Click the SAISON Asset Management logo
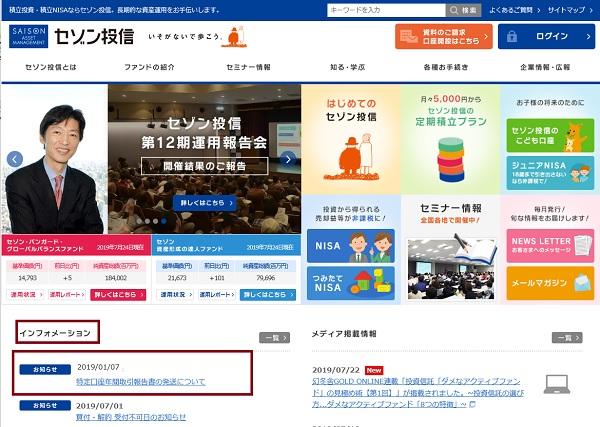 tap(29, 36)
